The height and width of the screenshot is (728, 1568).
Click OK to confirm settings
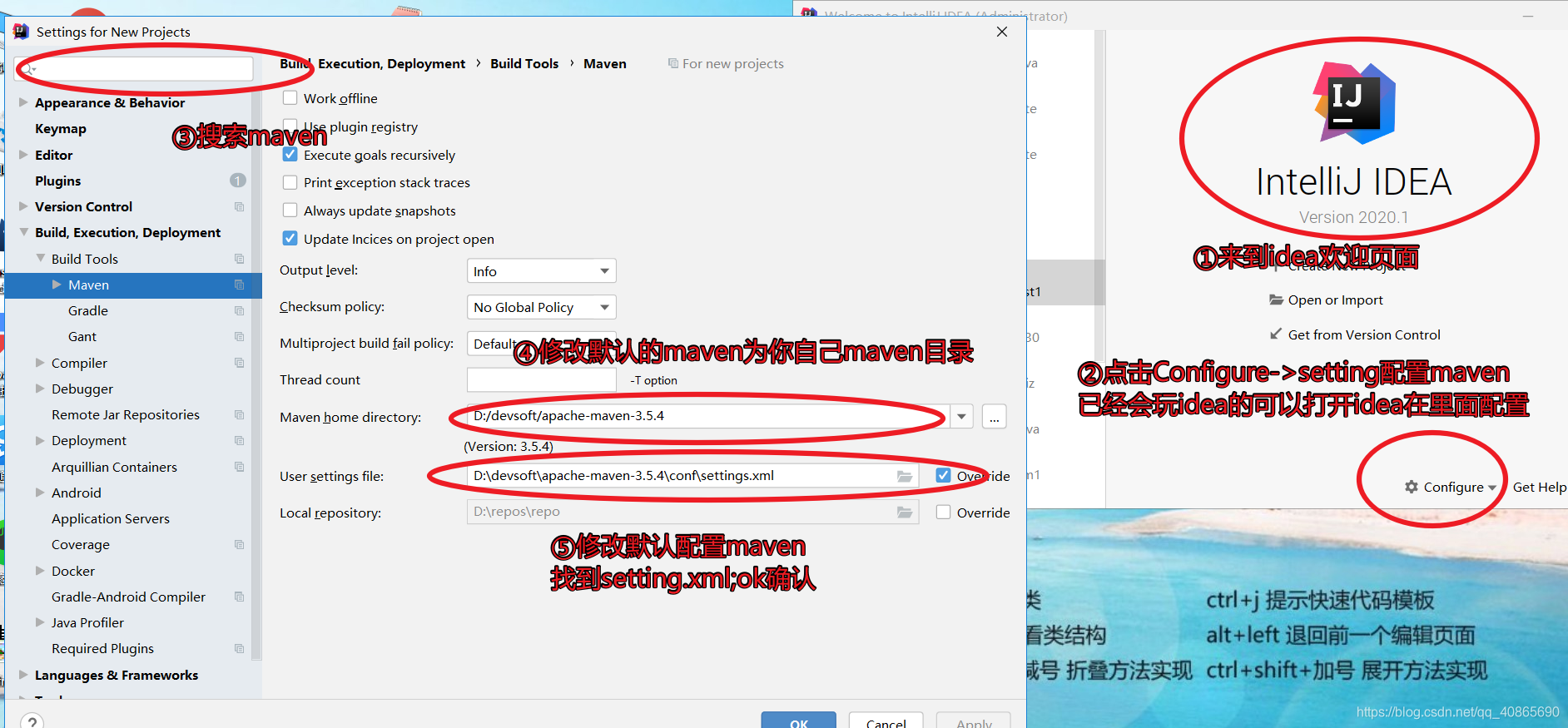click(798, 722)
